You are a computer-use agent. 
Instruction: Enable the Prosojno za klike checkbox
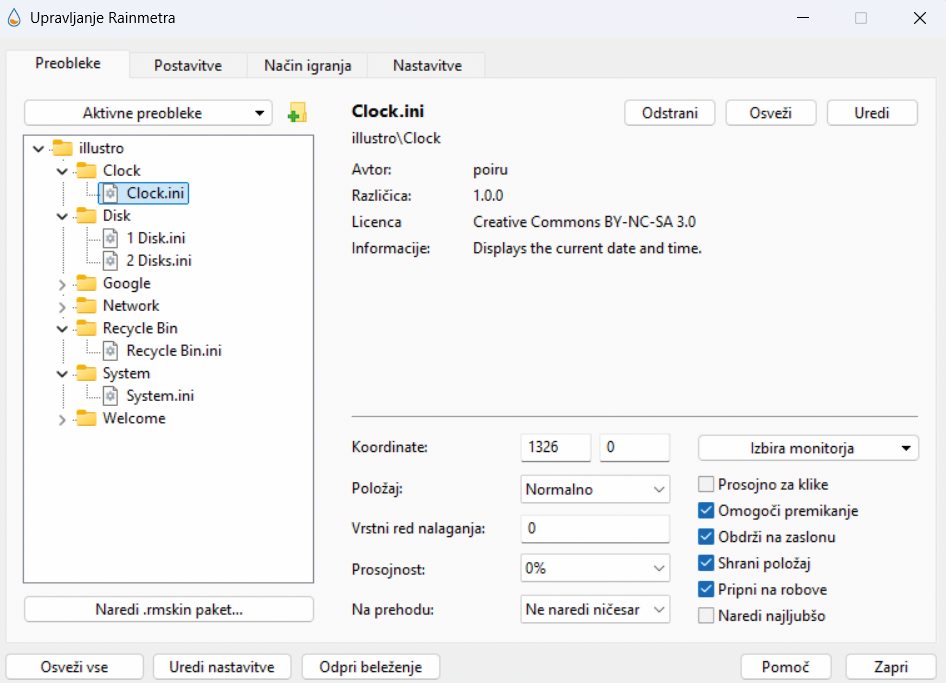click(706, 484)
